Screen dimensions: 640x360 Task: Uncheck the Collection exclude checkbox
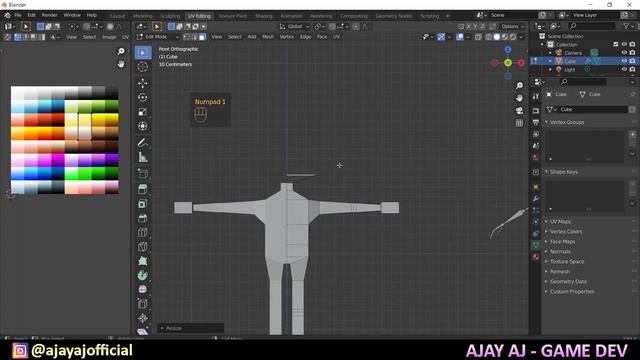[616, 44]
